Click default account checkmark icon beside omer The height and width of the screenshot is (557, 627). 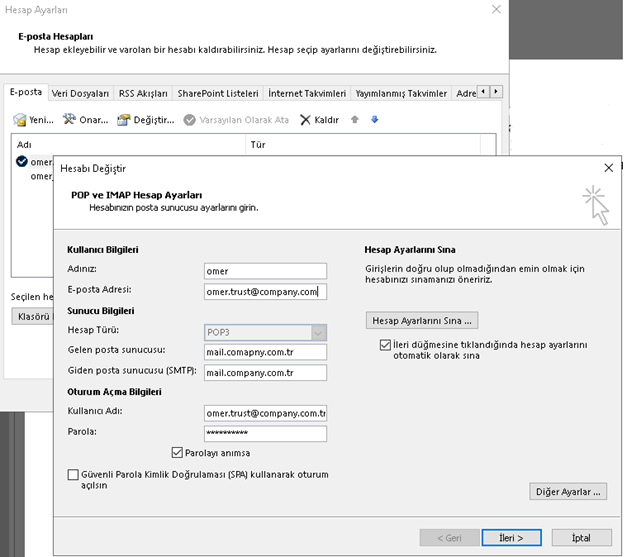click(x=22, y=161)
